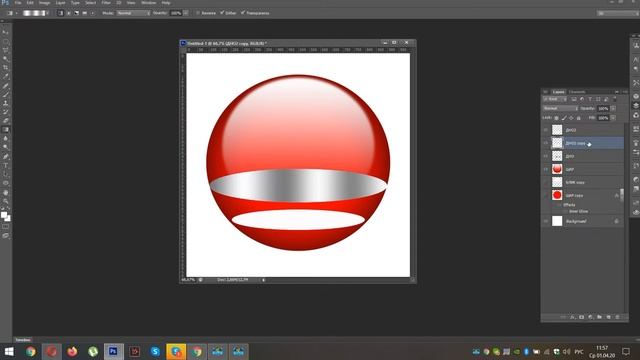The width and height of the screenshot is (640, 360).
Task: Open the Filter menu
Action: coord(106,3)
